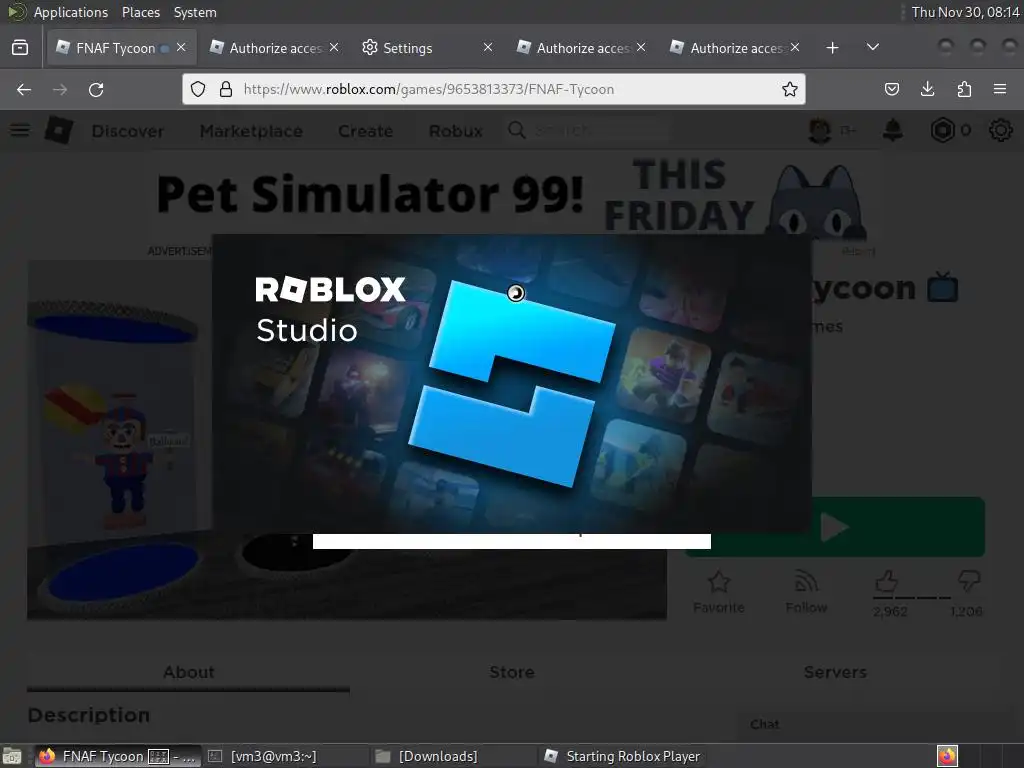Open the tracking protection shield icon
Viewport: 1024px width, 768px height.
tap(198, 89)
